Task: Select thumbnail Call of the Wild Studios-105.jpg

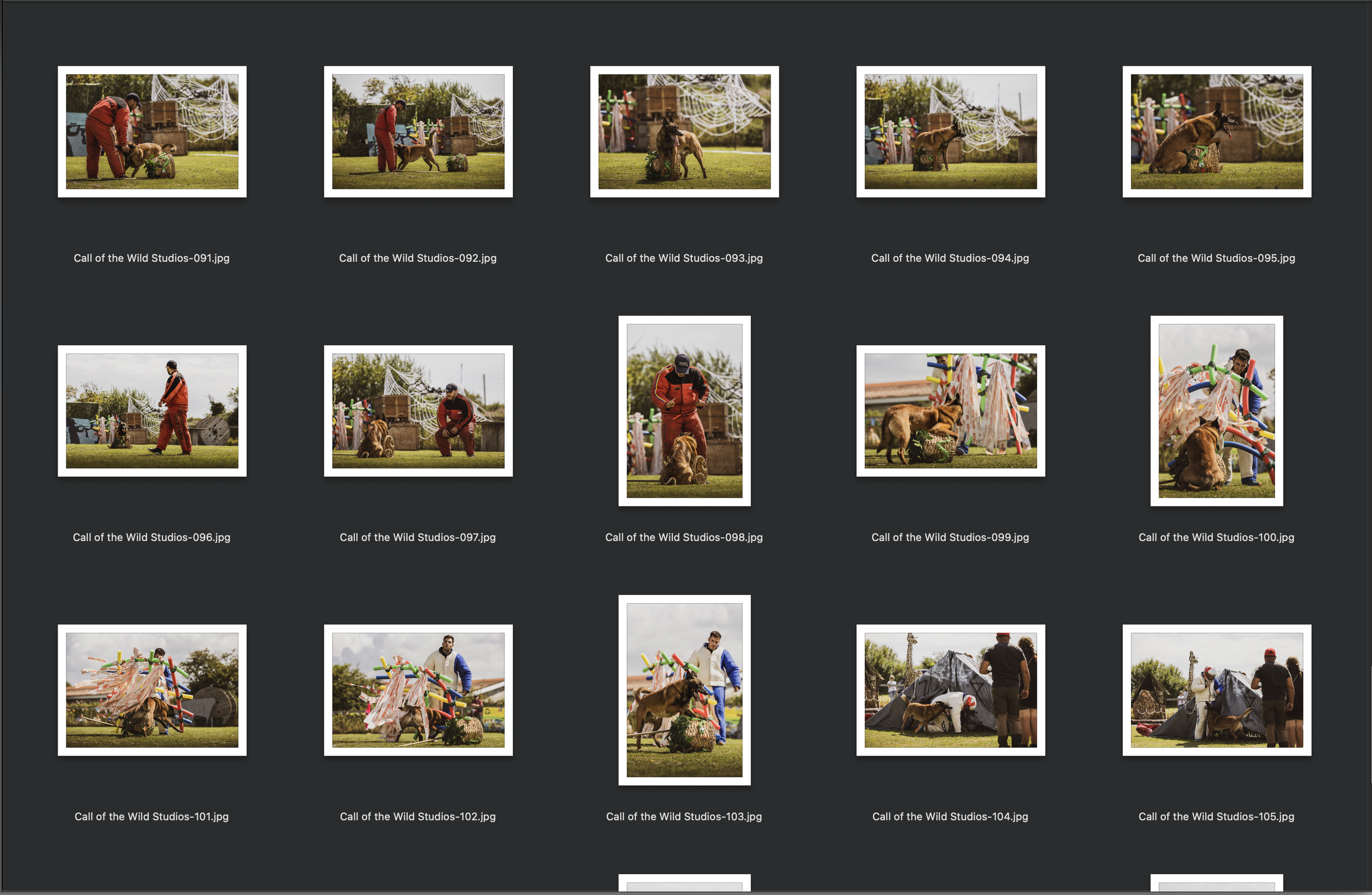Action: click(x=1216, y=690)
